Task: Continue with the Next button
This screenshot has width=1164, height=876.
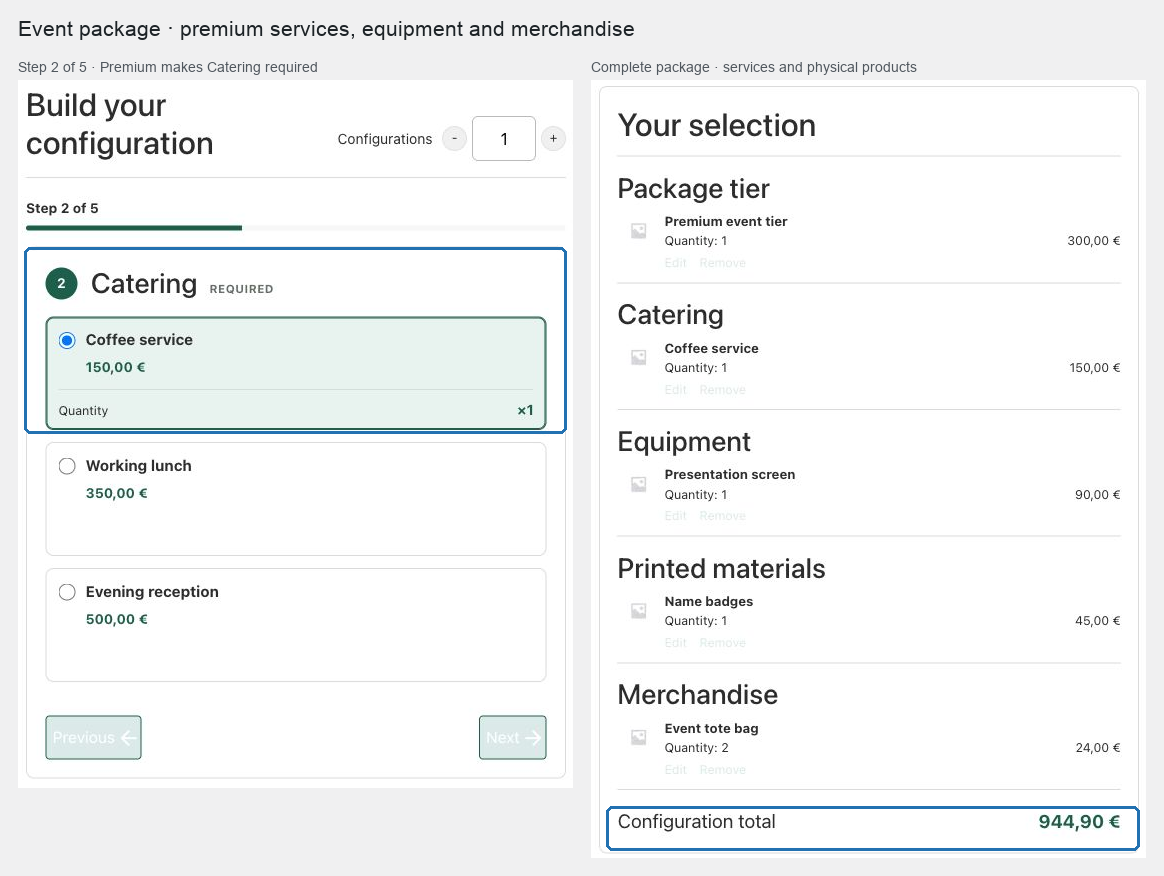Action: coord(513,738)
